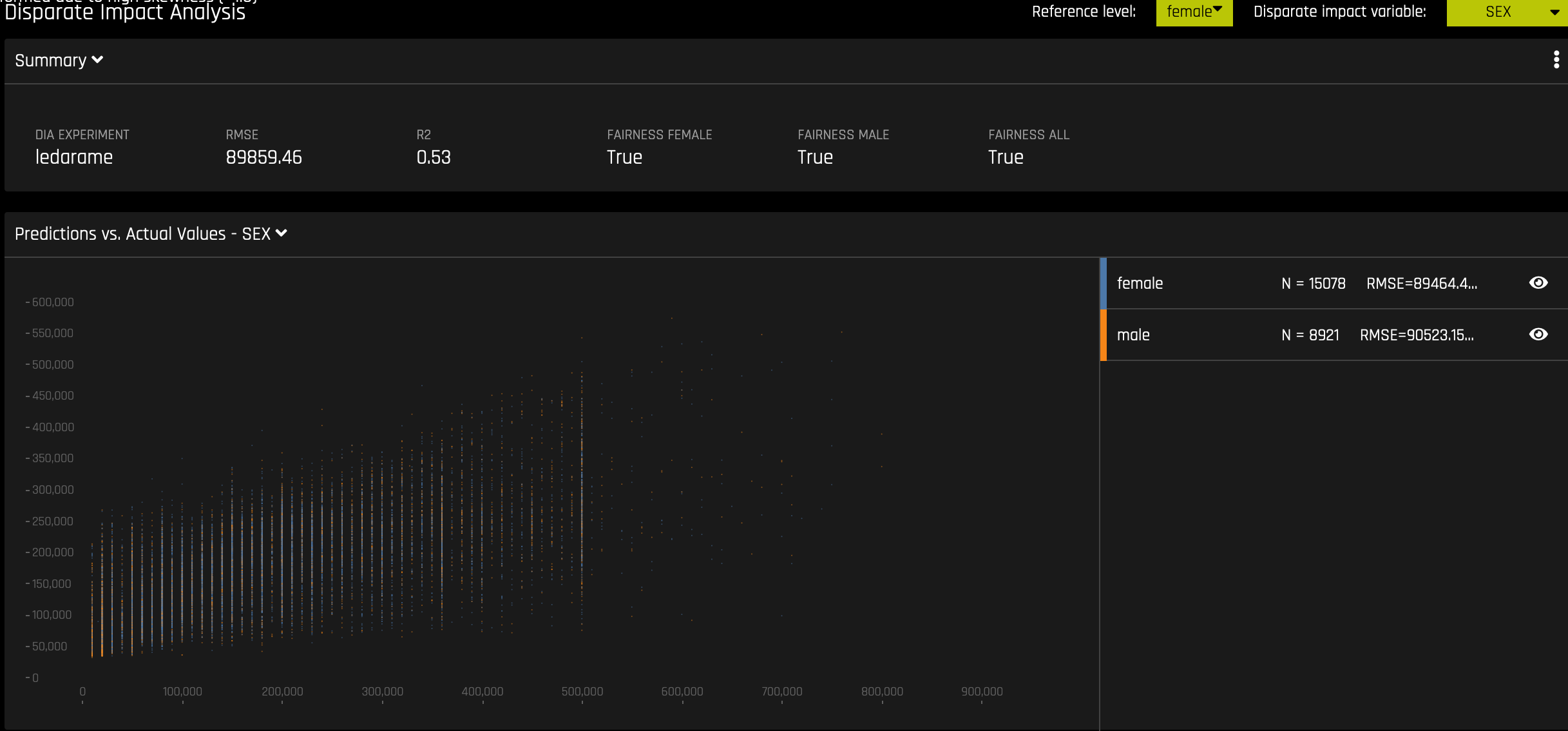Select the female legend row label
Viewport: 1568px width, 731px height.
coord(1140,284)
